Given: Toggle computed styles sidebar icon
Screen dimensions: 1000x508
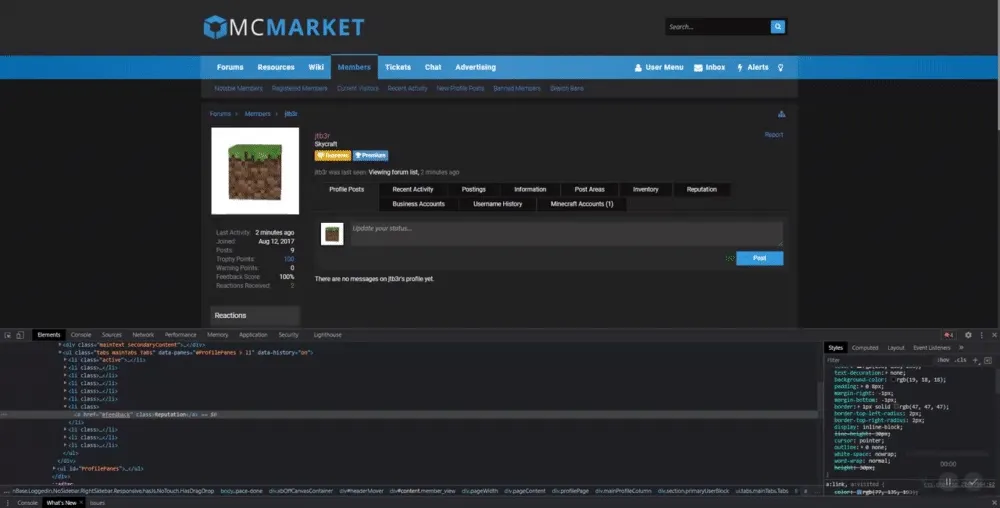Looking at the screenshot, I should pos(988,360).
